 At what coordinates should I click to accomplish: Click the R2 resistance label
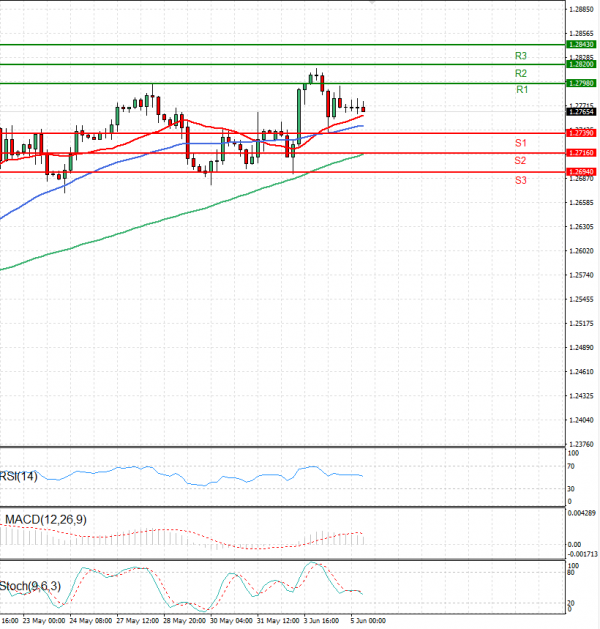(521, 73)
